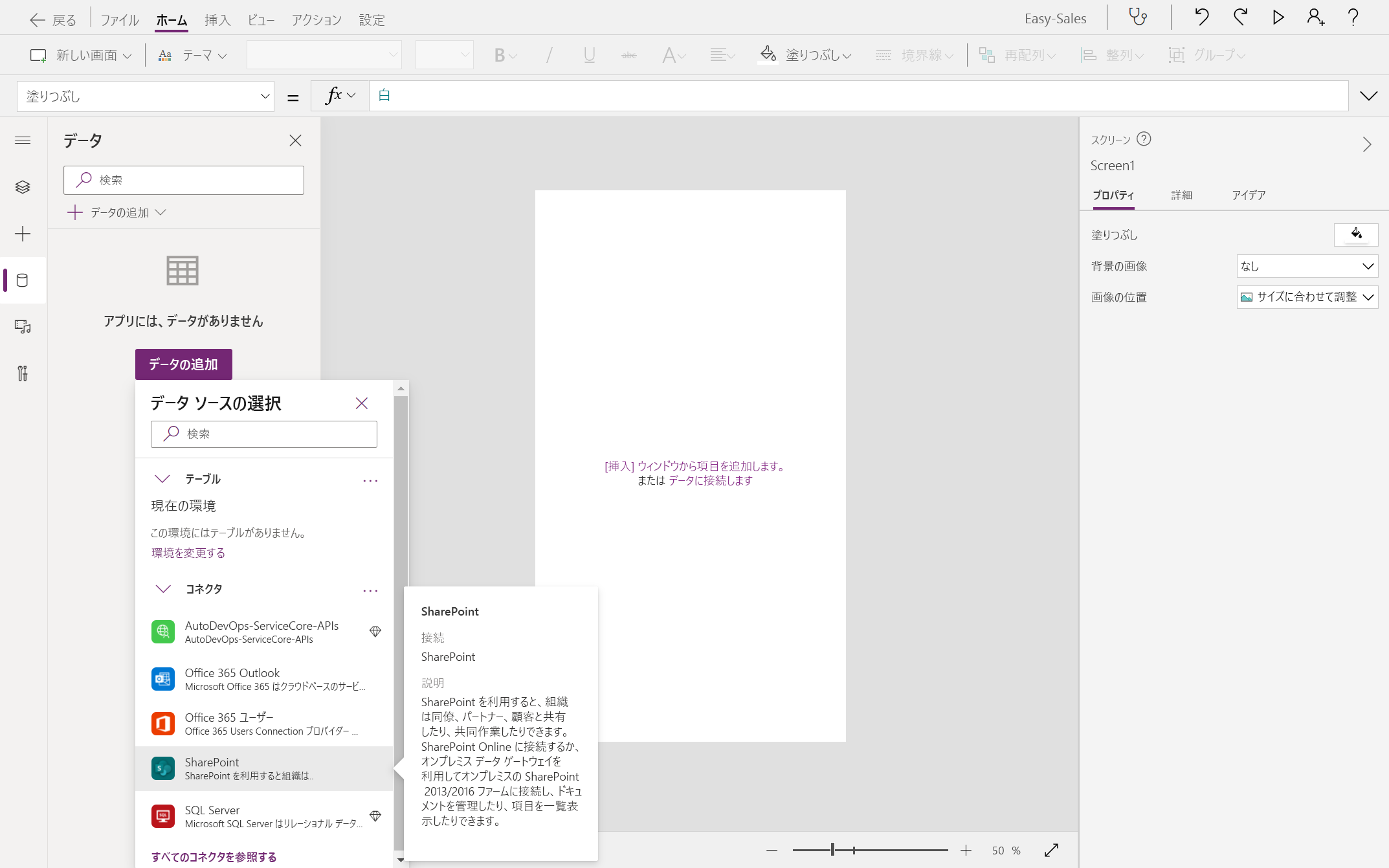The image size is (1389, 868).
Task: Toggle underline formatting
Action: point(588,54)
